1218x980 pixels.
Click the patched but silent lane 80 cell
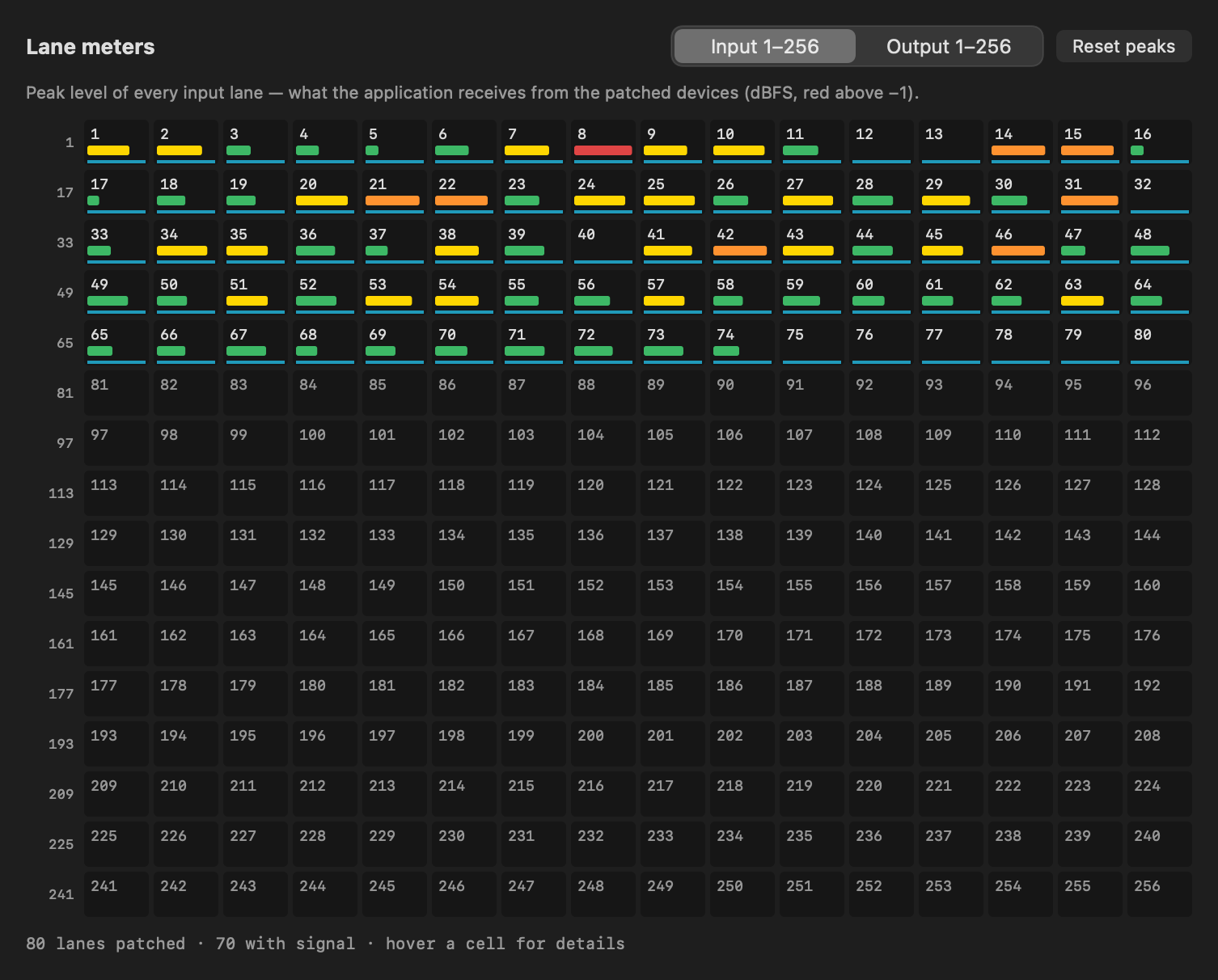pos(1160,344)
